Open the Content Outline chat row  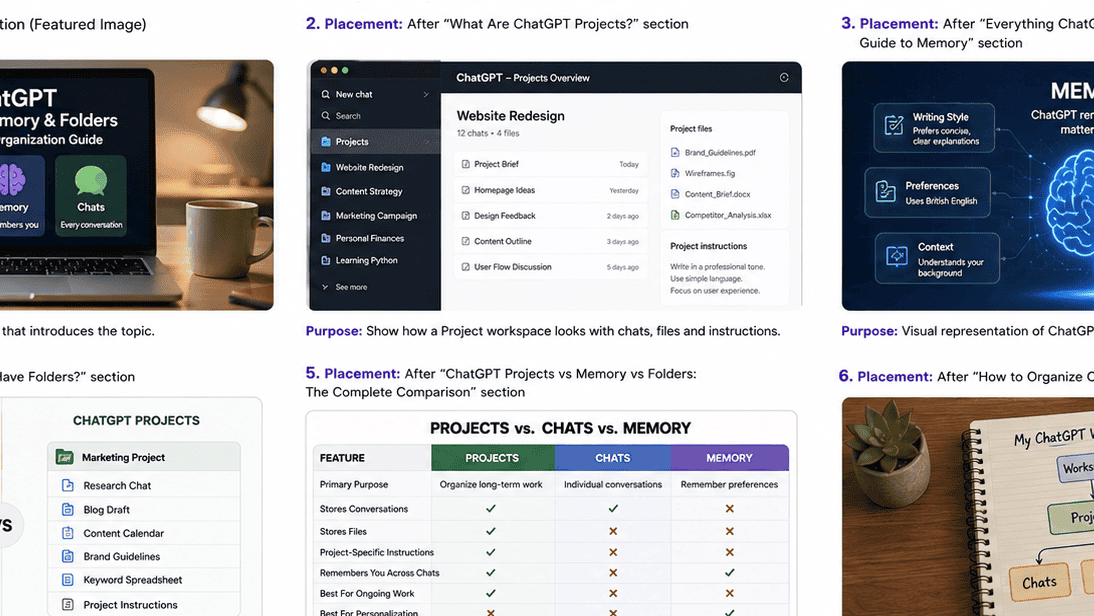coord(550,241)
